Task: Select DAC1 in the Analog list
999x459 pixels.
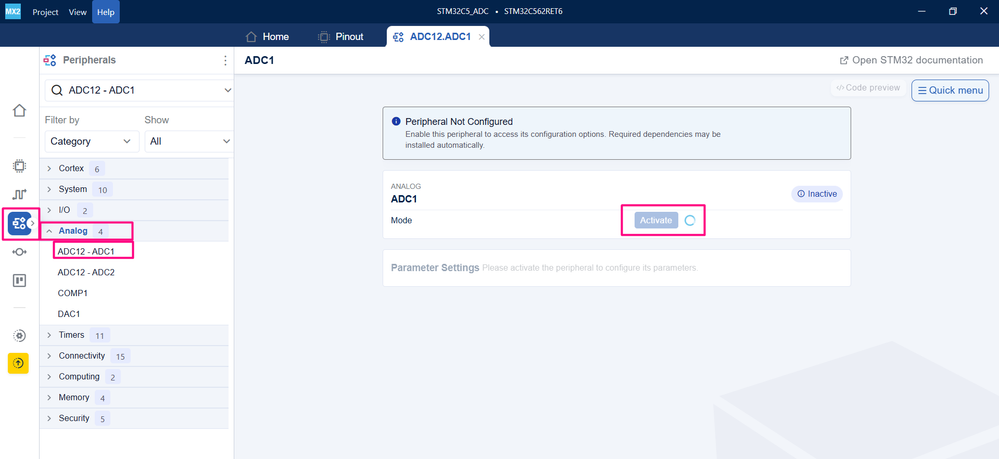Action: 69,314
